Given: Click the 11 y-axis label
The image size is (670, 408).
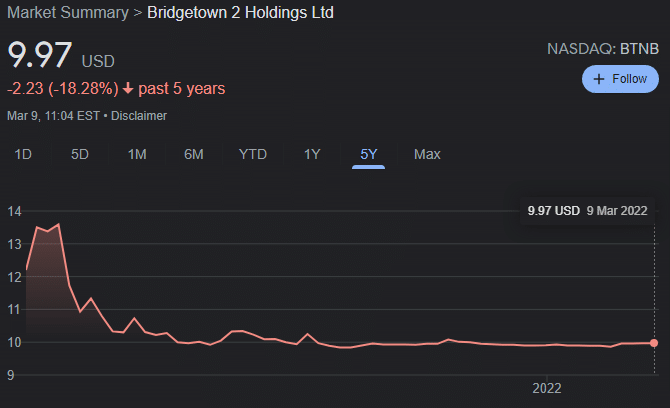Looking at the screenshot, I should pos(14,310).
